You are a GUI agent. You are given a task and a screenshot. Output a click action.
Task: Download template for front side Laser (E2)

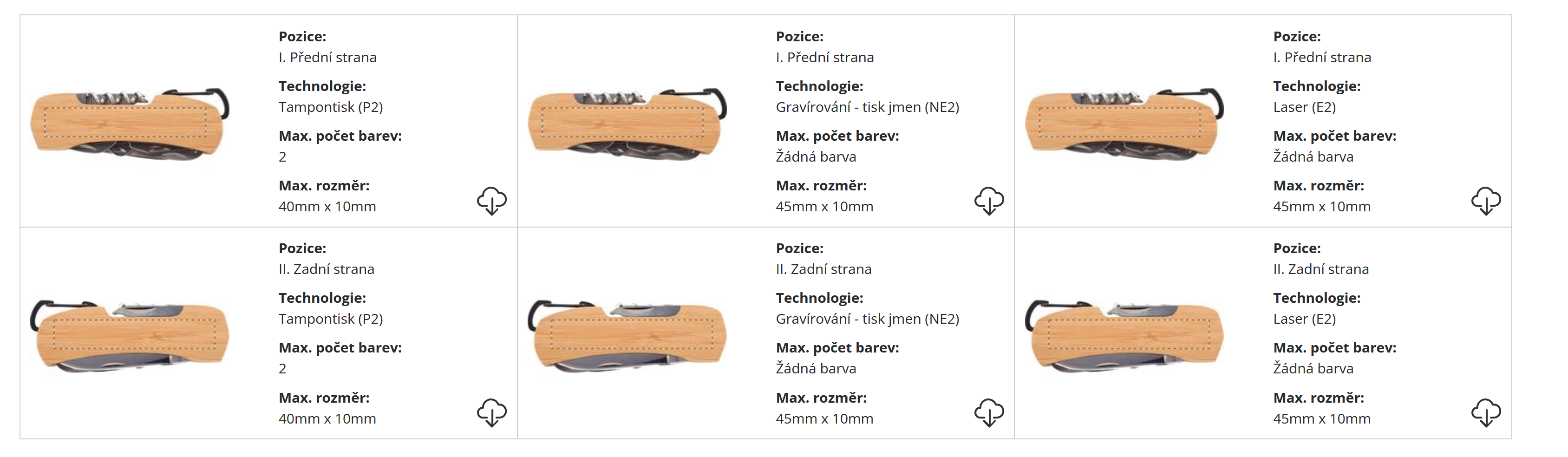click(x=1485, y=200)
